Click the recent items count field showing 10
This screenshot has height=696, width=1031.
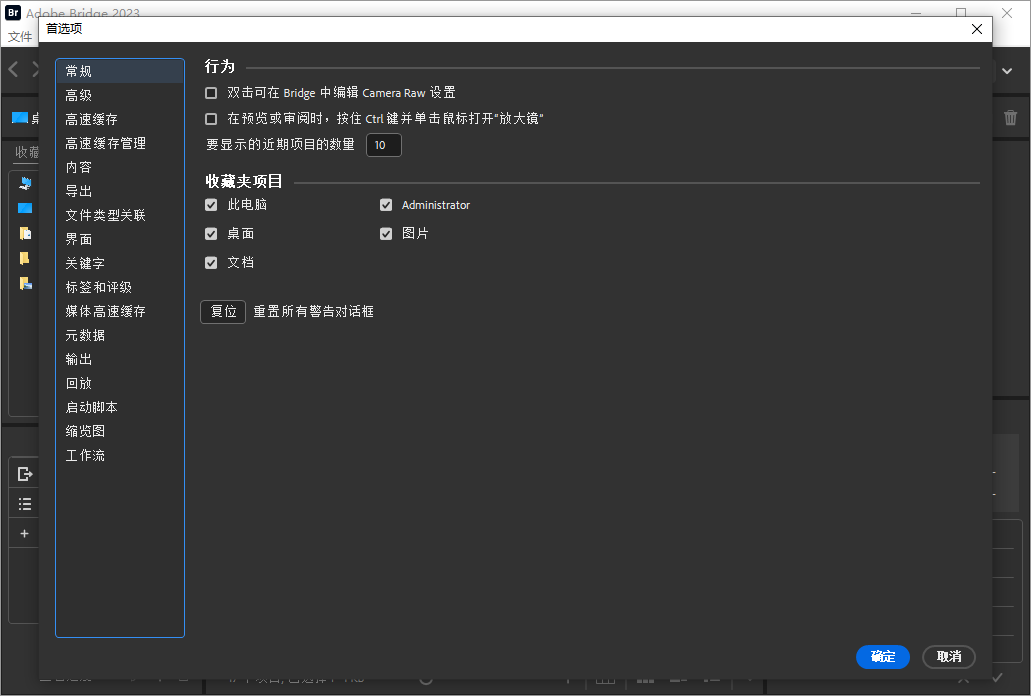pyautogui.click(x=384, y=145)
